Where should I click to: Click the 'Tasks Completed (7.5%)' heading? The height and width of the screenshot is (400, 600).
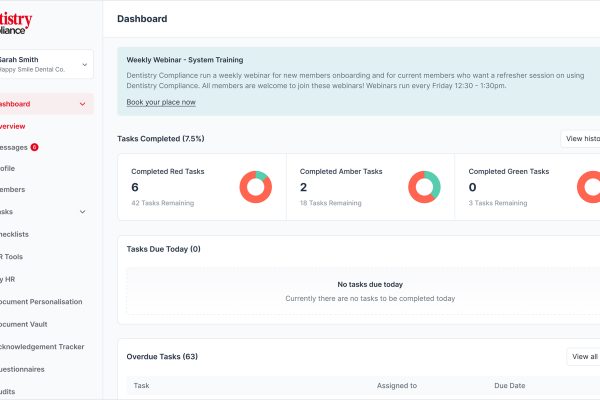click(x=161, y=139)
